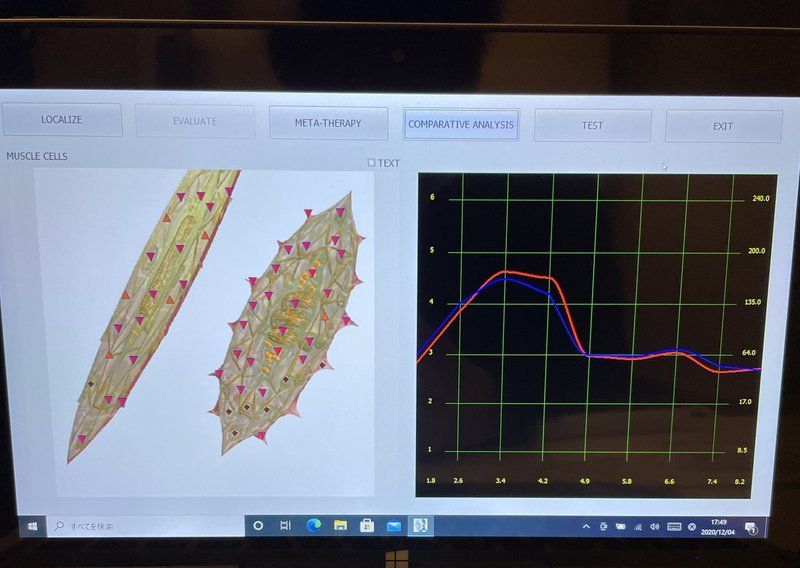The image size is (800, 568).
Task: Click the 5.8 frequency label
Action: coord(627,481)
